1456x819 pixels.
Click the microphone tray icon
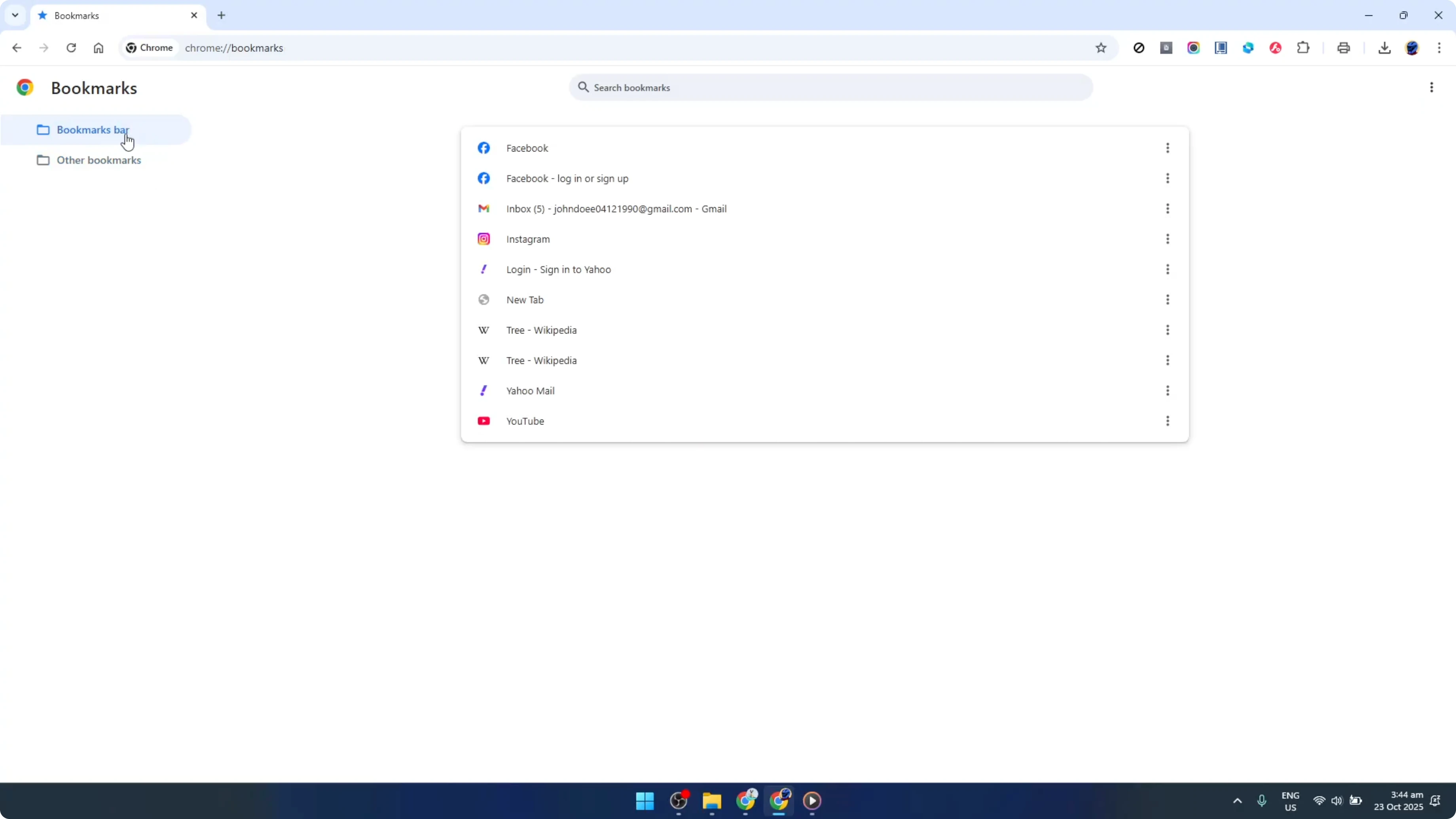point(1262,800)
